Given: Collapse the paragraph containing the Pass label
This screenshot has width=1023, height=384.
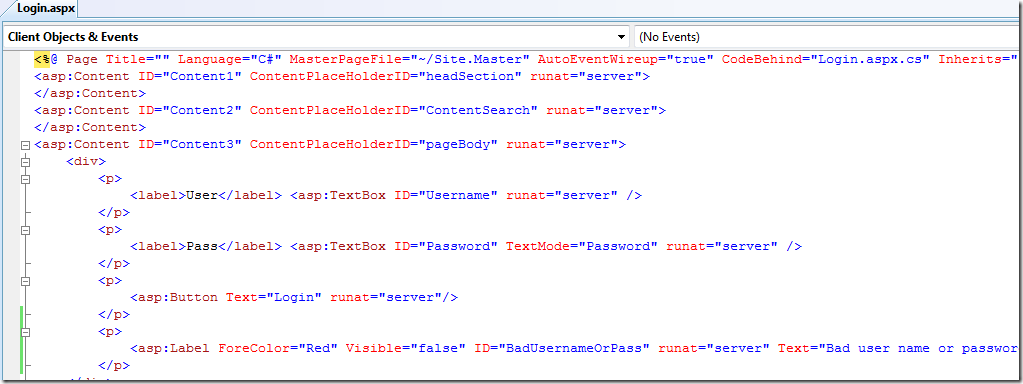Looking at the screenshot, I should [x=25, y=230].
